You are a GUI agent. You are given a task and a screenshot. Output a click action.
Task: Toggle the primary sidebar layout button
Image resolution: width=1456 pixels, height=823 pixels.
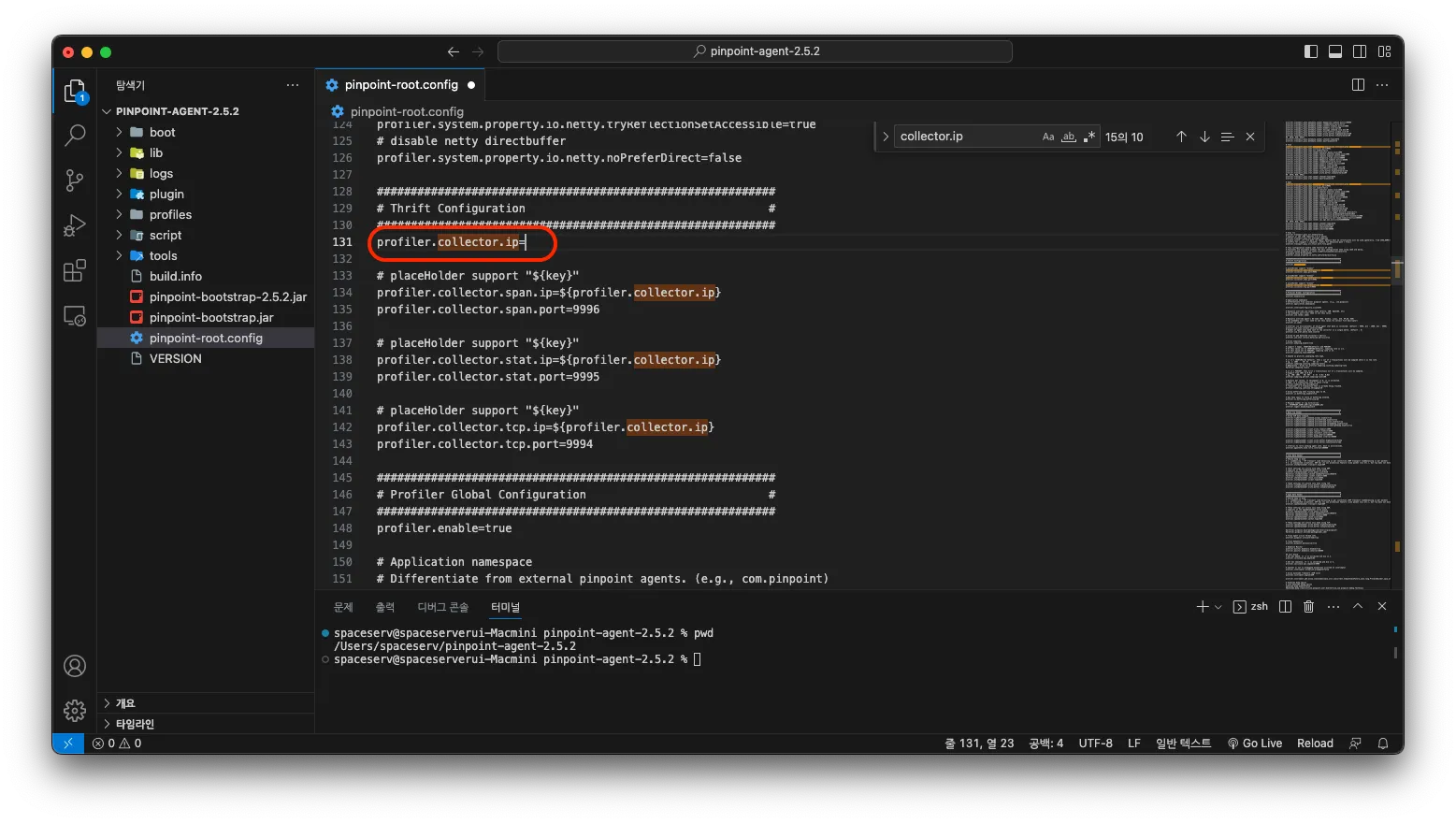[1311, 51]
